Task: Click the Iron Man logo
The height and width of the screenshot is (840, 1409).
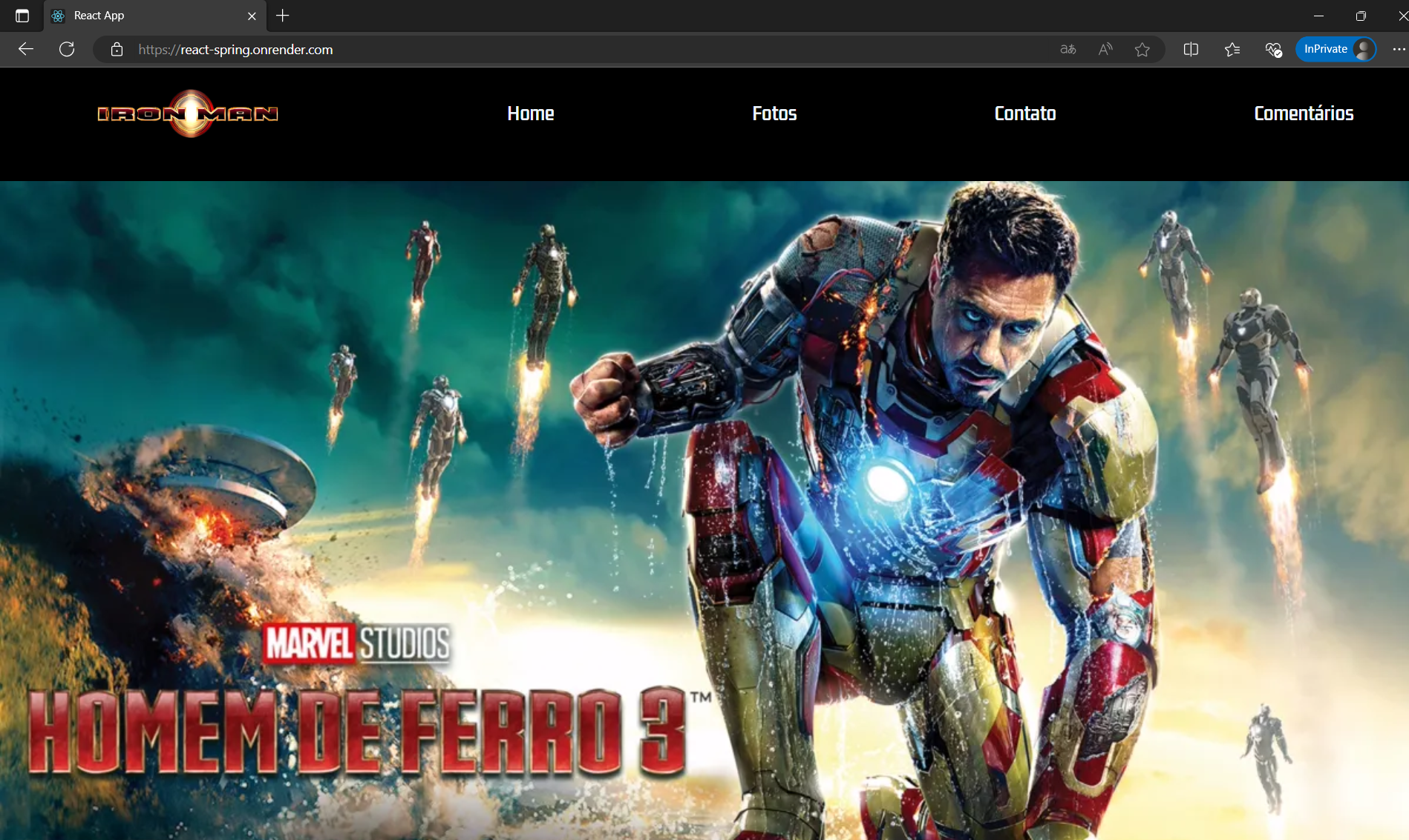Action: click(188, 114)
